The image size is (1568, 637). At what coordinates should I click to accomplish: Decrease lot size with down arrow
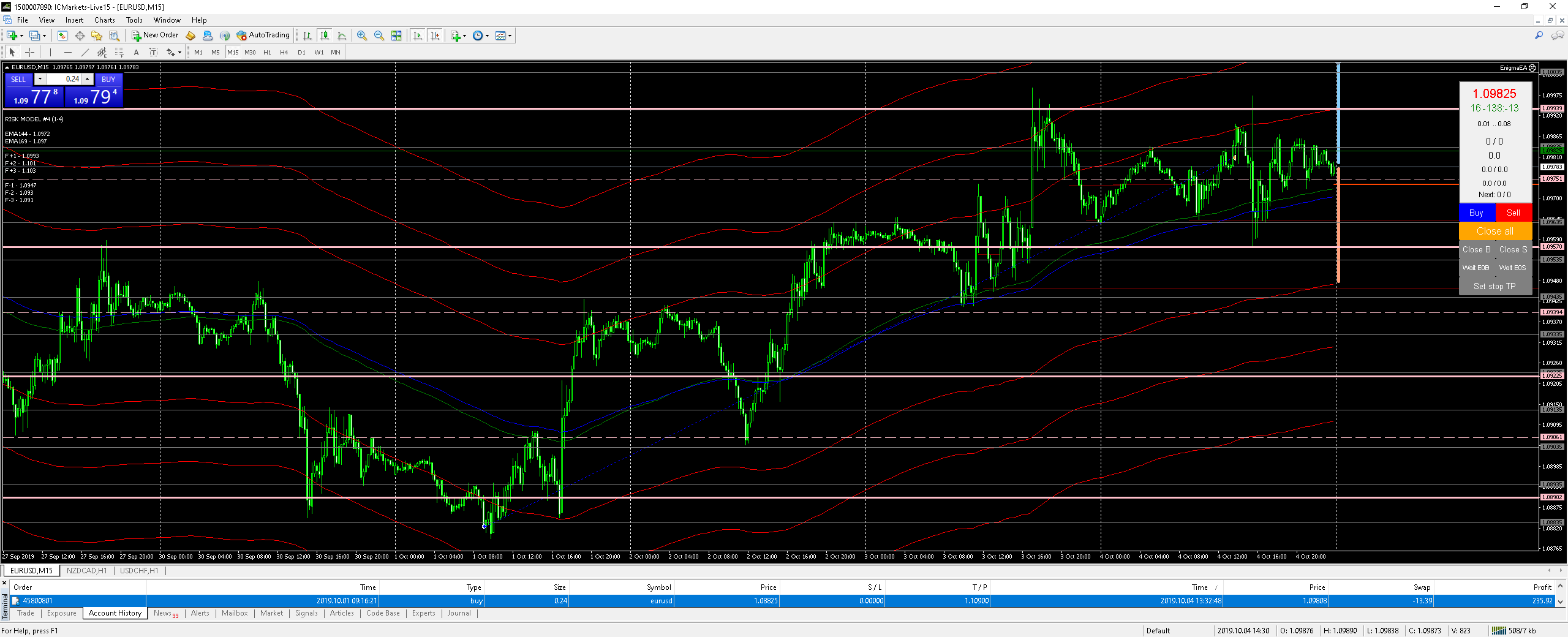pyautogui.click(x=40, y=79)
